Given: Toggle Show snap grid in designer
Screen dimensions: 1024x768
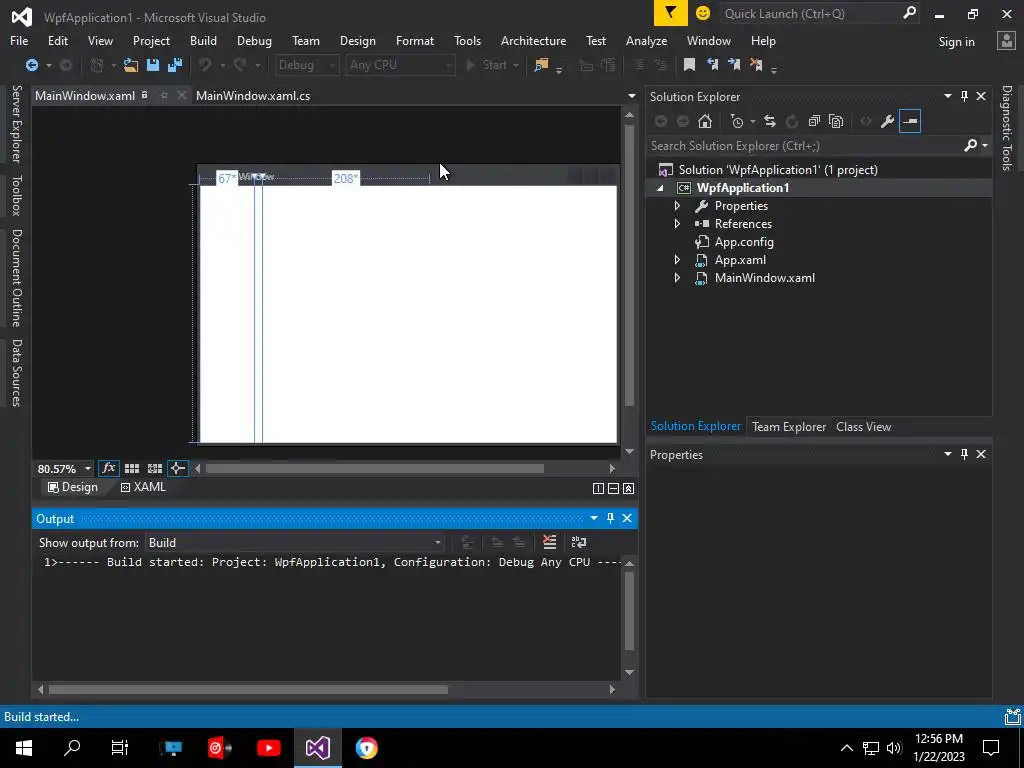Looking at the screenshot, I should coord(132,468).
